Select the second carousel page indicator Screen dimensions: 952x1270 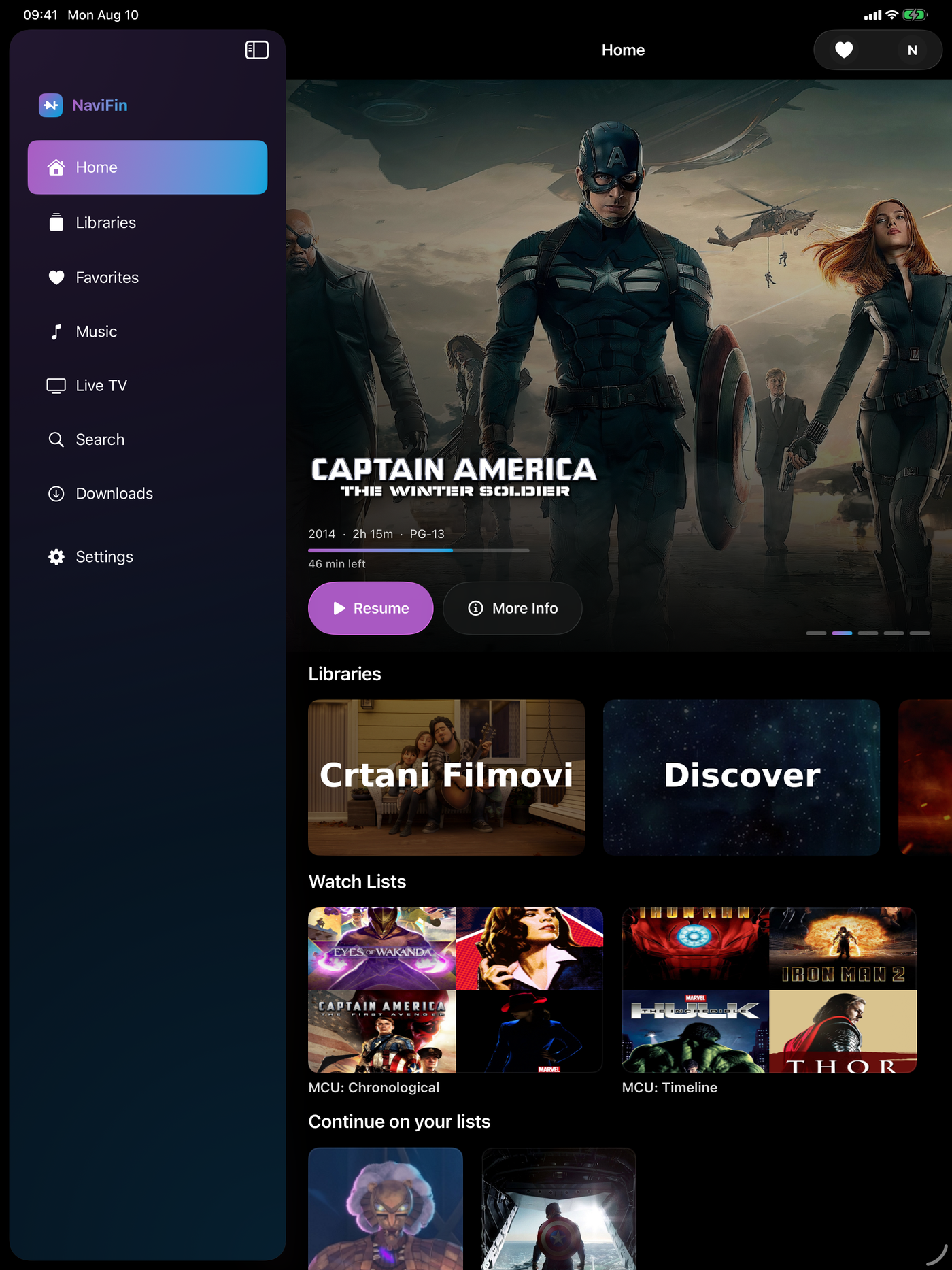842,633
